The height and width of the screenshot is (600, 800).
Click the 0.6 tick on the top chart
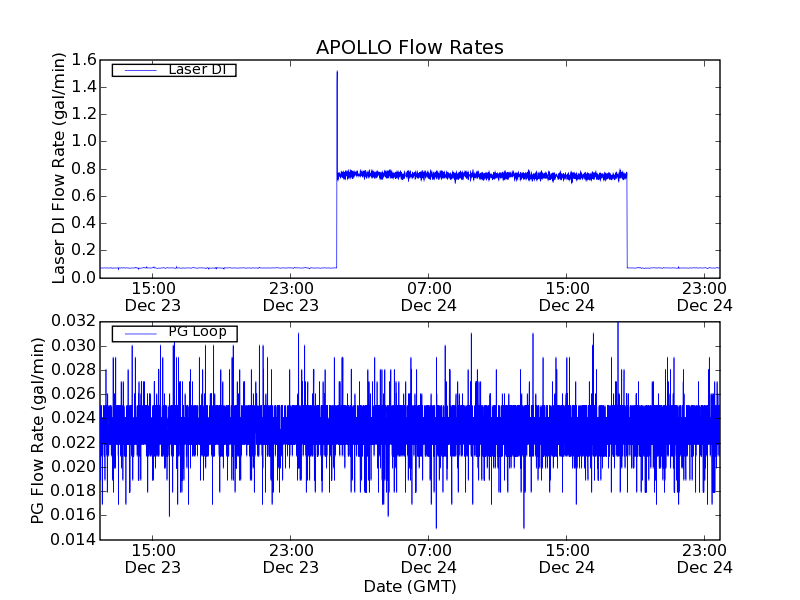(x=84, y=196)
